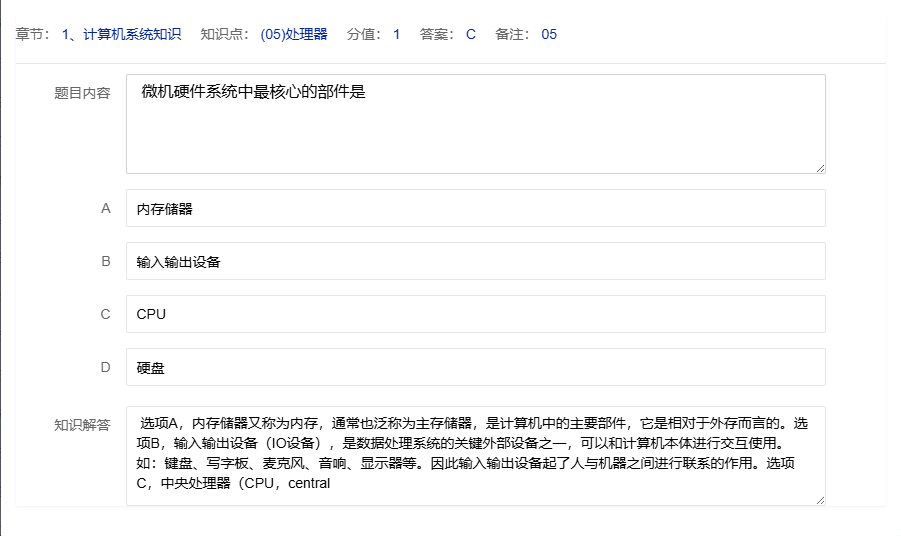Screen dimensions: 901x536
Task: Click the score value 1 after 分值
Action: 396,34
